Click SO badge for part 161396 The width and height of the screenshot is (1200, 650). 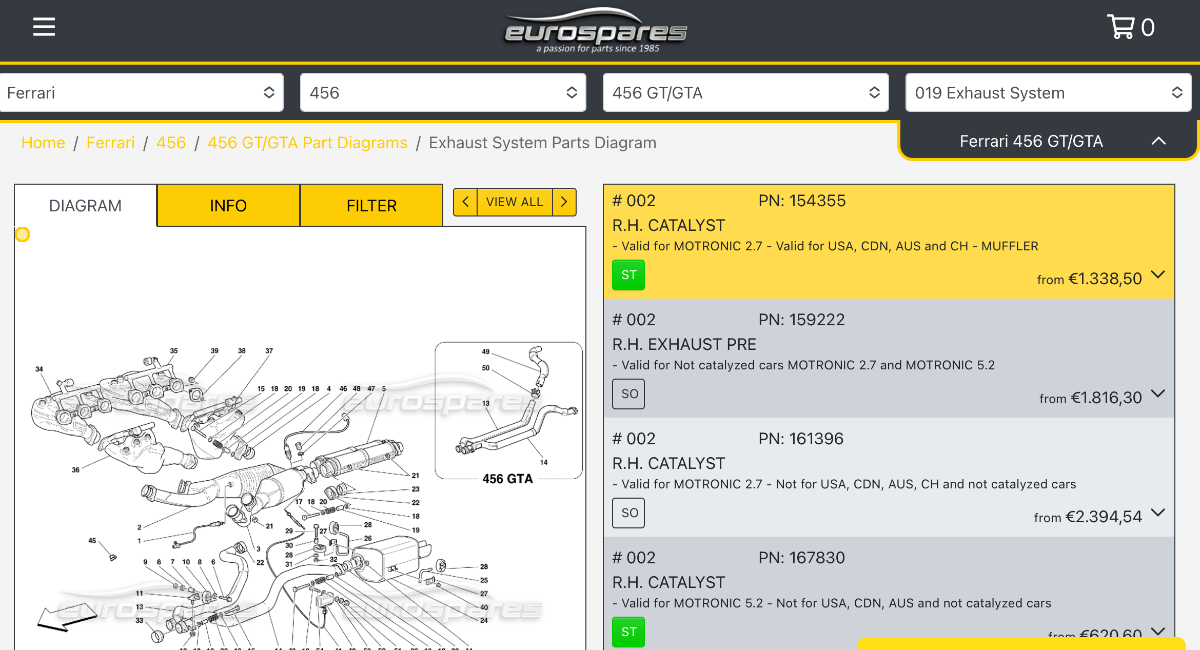tap(629, 513)
